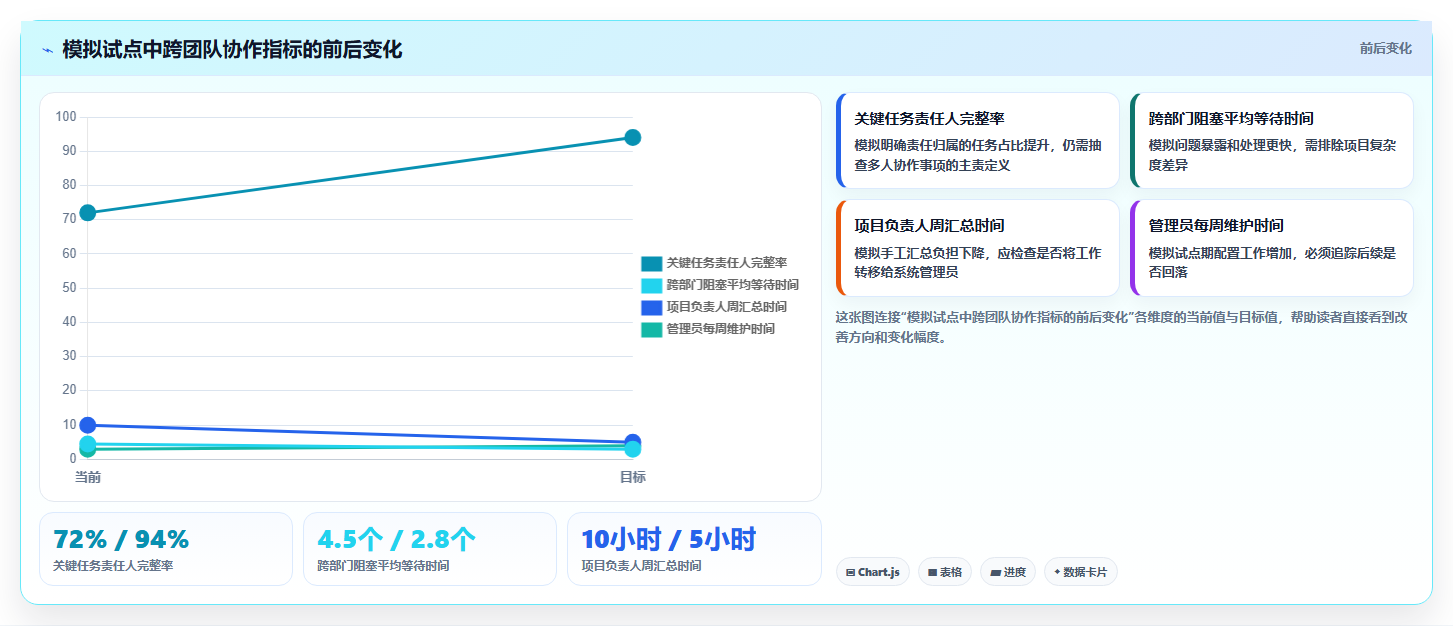Click the 目标 x-axis label
Viewport: 1453px width, 626px height.
(632, 477)
